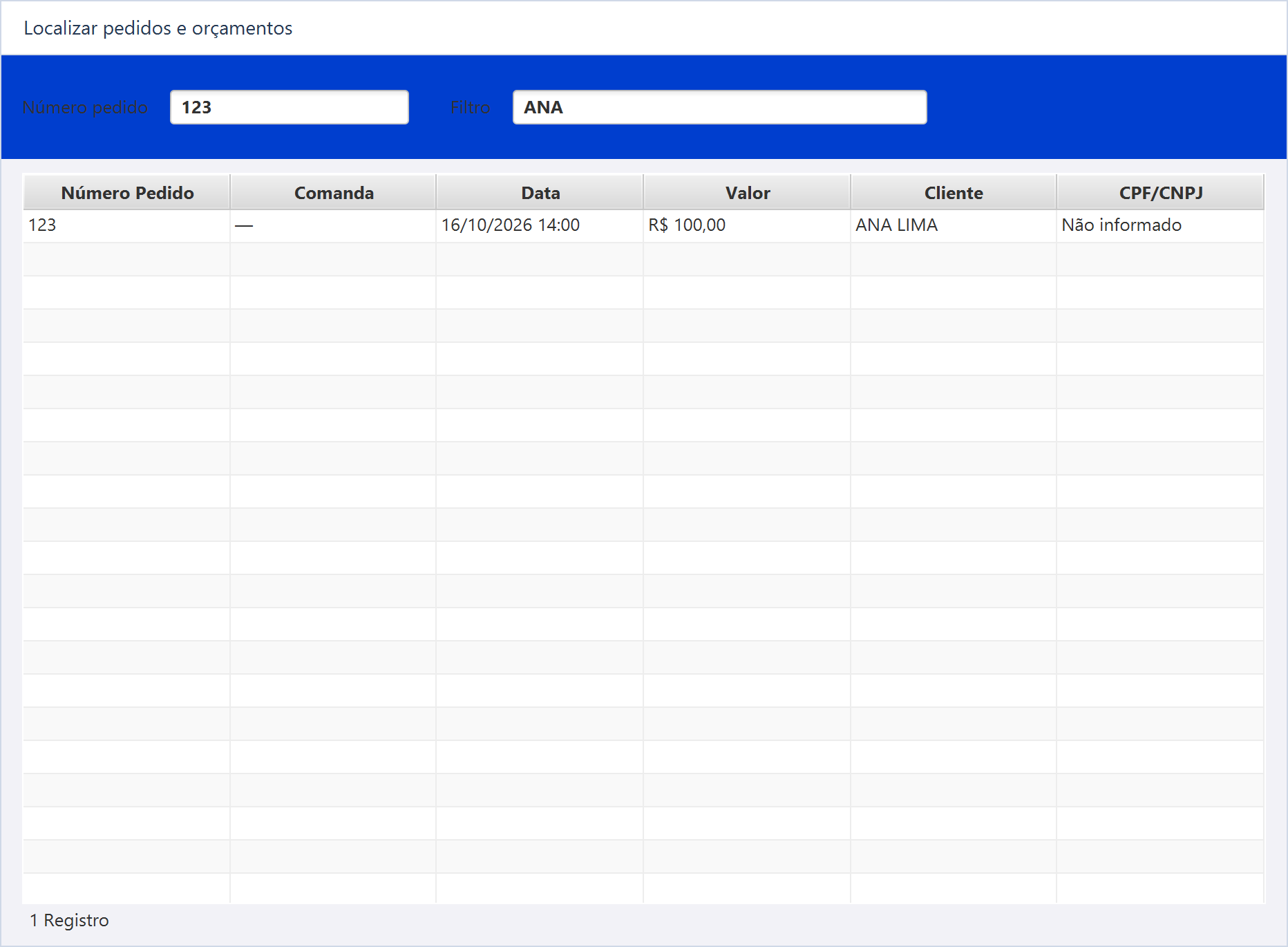
Task: Sort by the Número Pedido column header
Action: tap(127, 192)
